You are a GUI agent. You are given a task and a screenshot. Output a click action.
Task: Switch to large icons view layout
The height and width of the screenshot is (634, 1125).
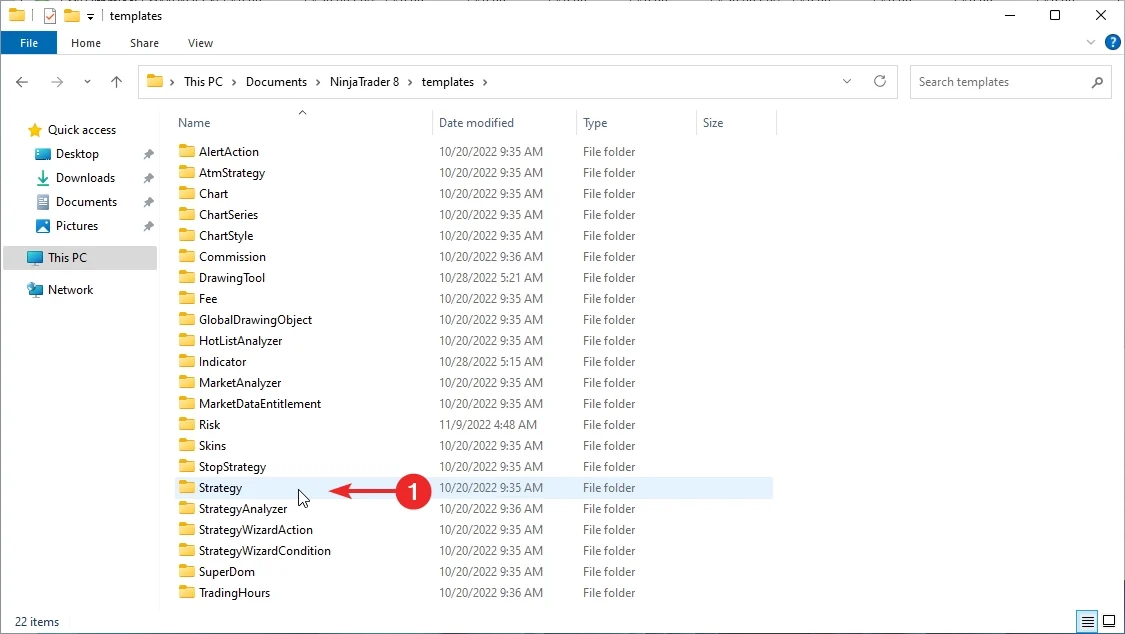pos(1108,621)
